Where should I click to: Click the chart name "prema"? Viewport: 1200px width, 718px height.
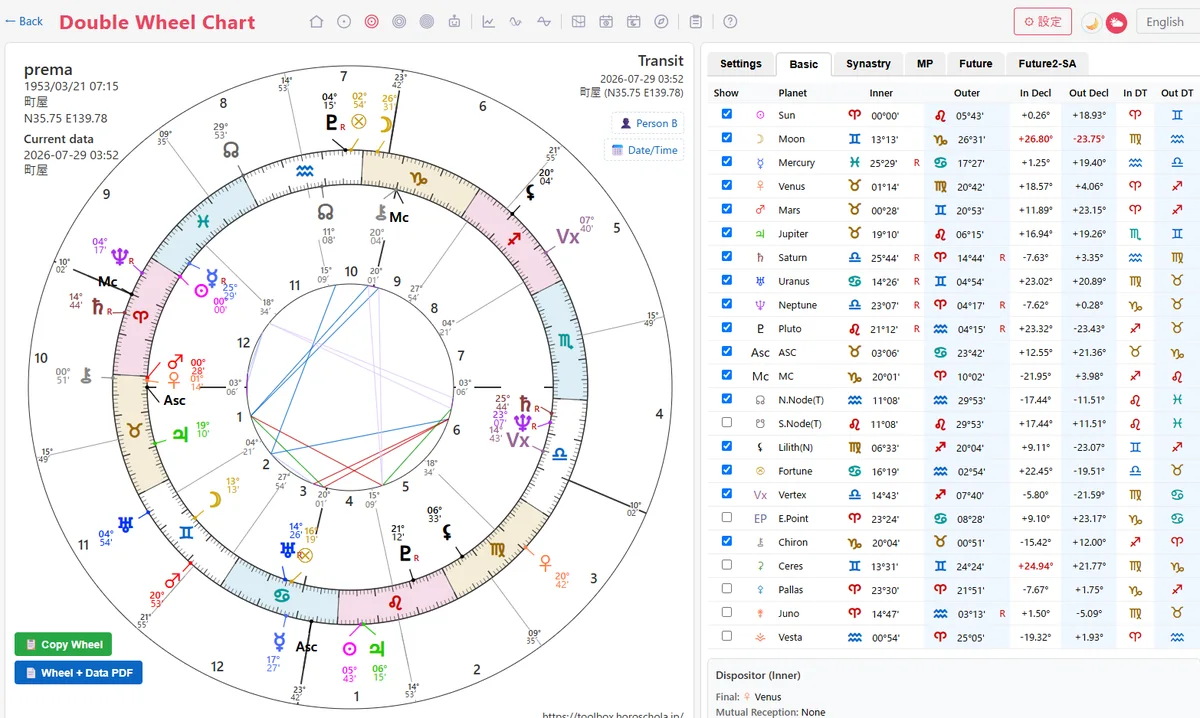pyautogui.click(x=48, y=70)
